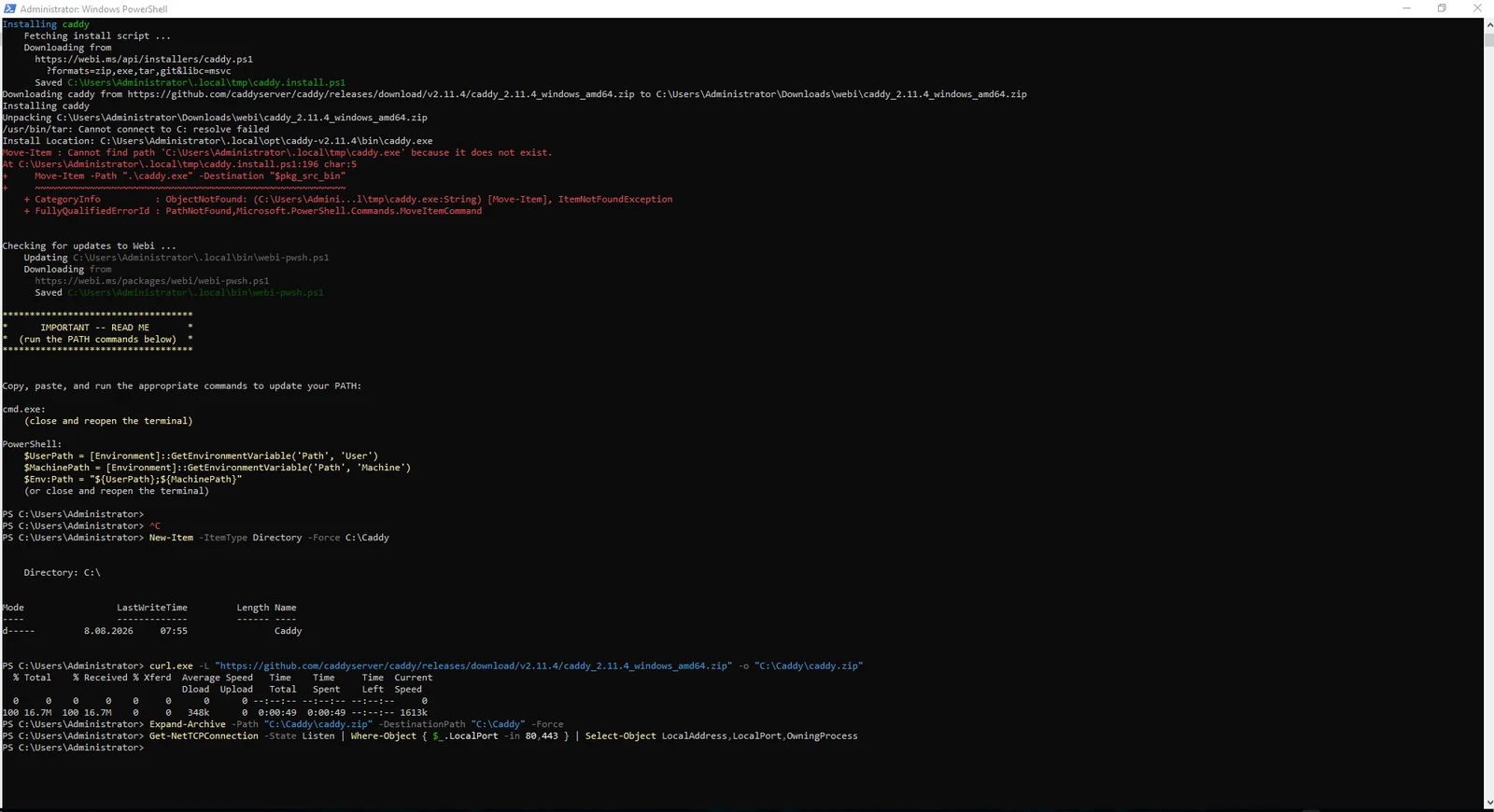Click 'Copy, paste, and run the appropriate commands' line

pyautogui.click(x=181, y=385)
